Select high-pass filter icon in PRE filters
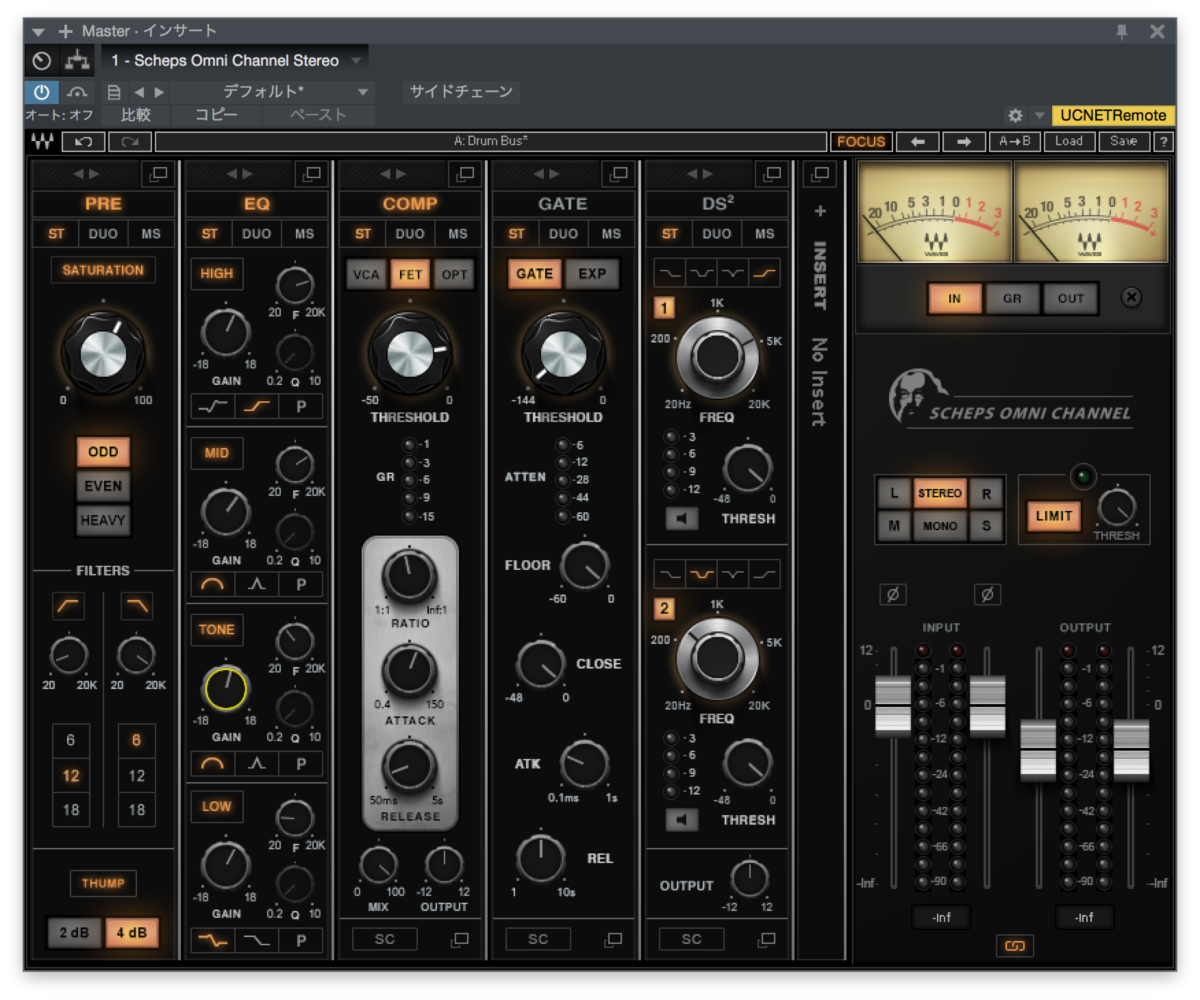 (69, 605)
